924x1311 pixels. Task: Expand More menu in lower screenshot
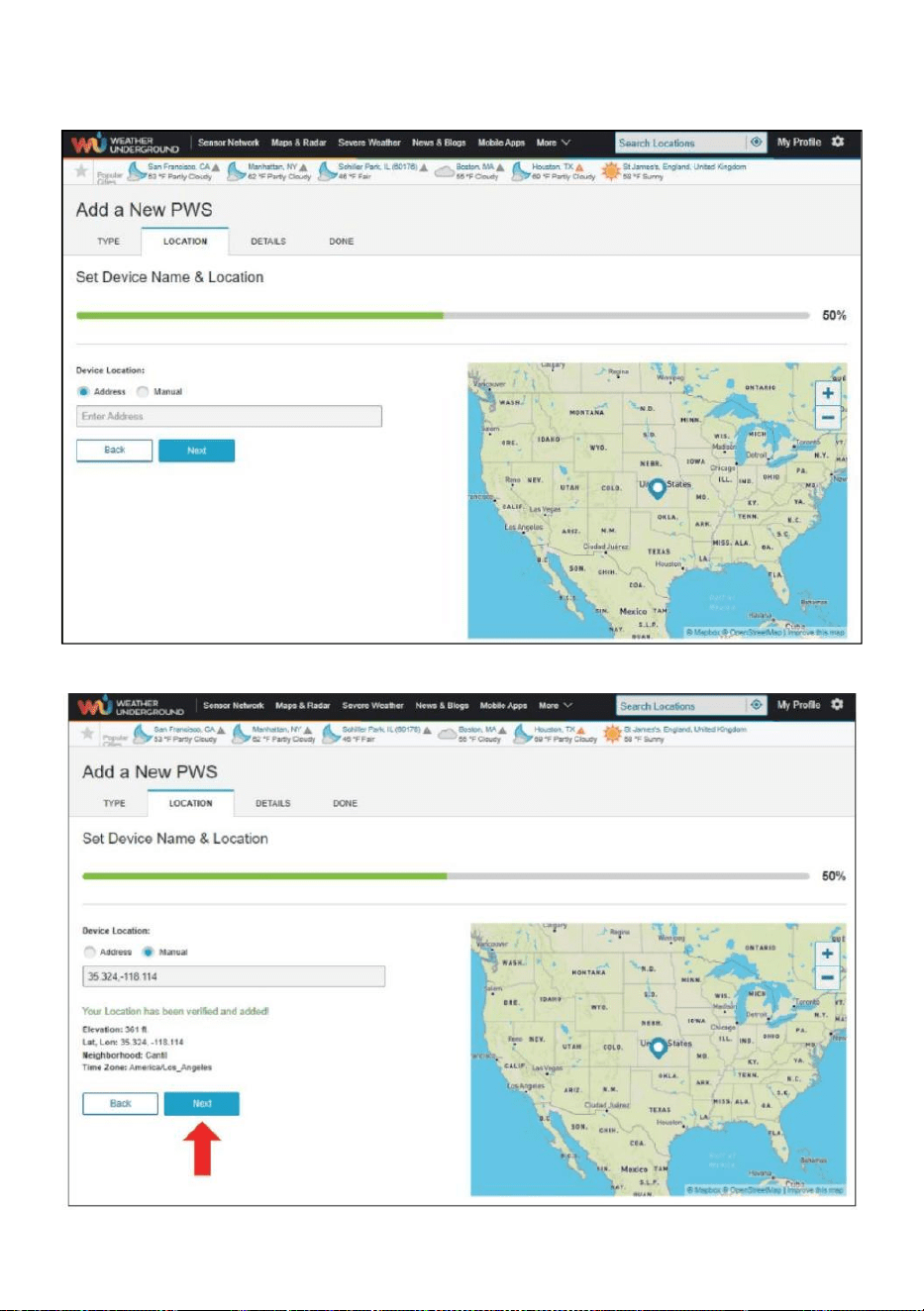556,706
